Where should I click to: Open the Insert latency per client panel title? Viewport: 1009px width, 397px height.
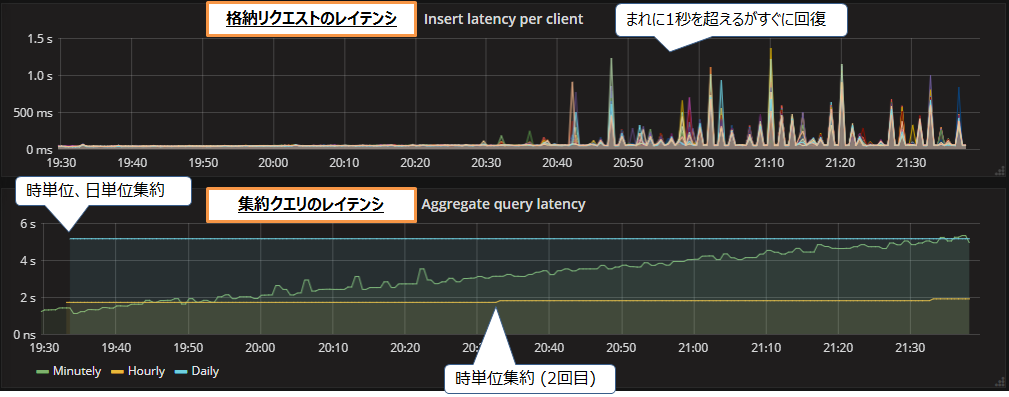503,19
